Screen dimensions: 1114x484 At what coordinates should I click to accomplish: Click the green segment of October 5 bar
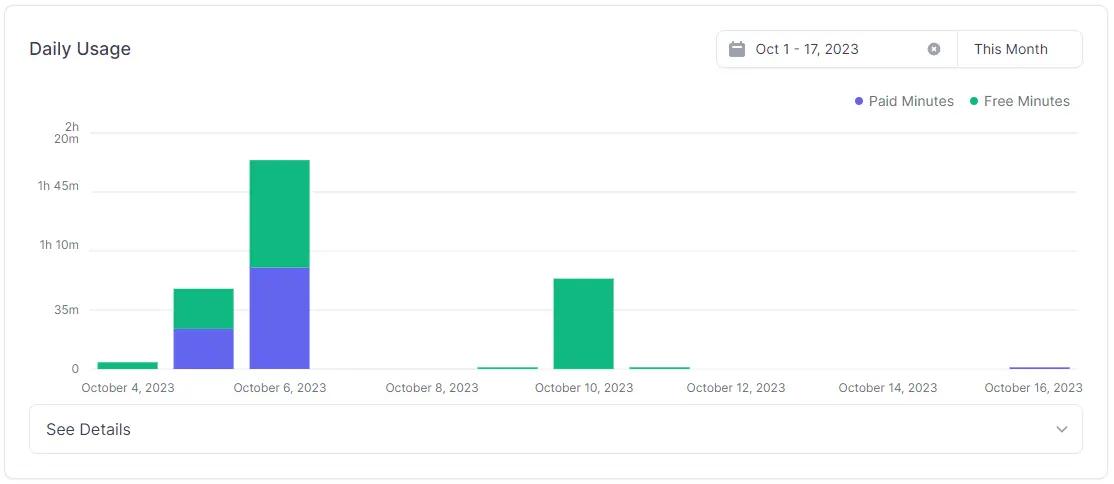tap(203, 308)
